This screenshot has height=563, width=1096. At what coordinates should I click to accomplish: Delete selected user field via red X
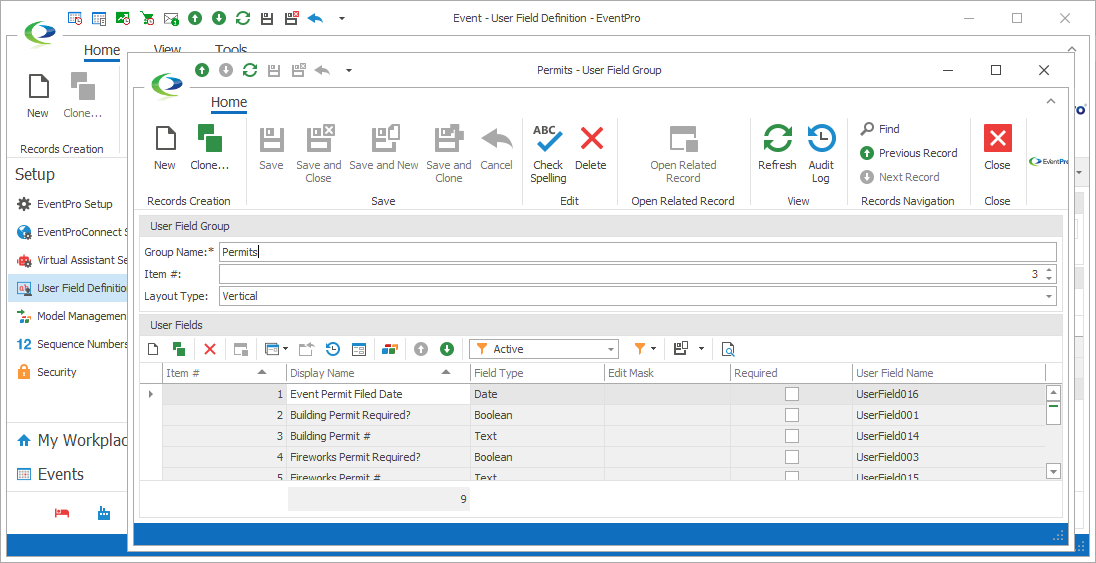point(210,349)
